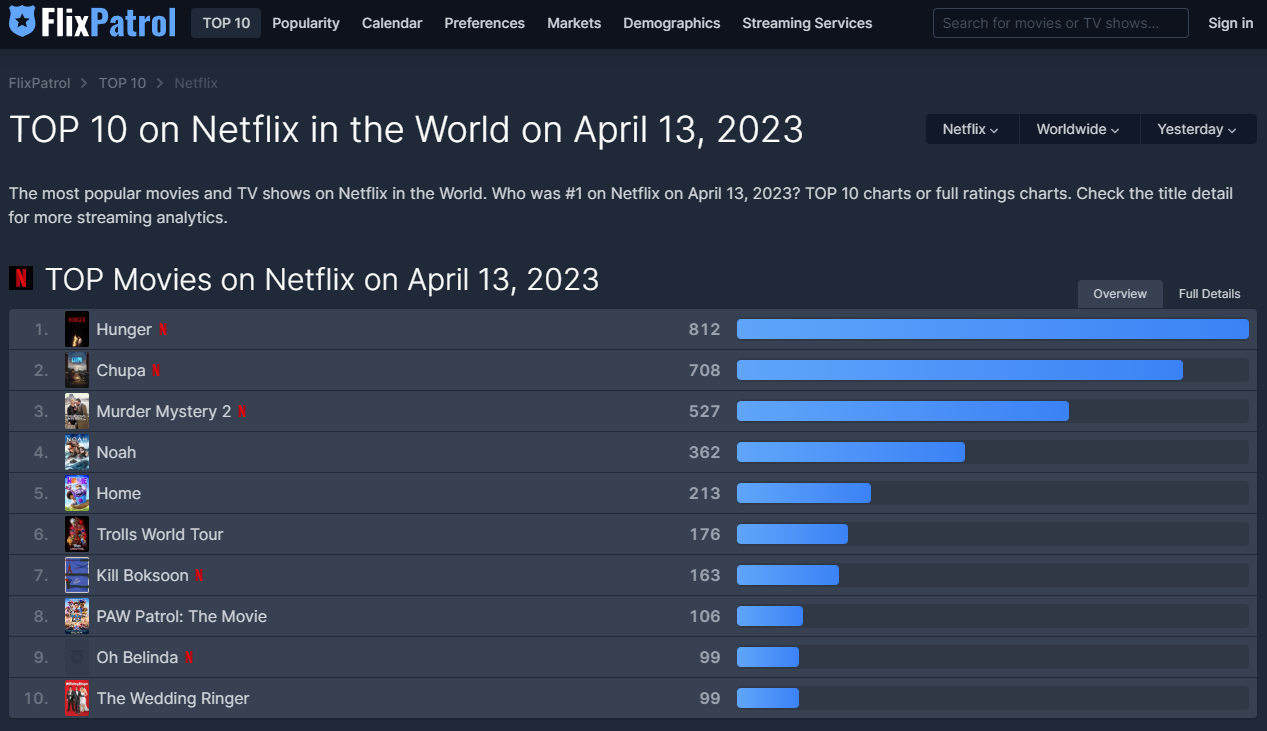Viewport: 1267px width, 731px height.
Task: Click the TOP 10 breadcrumb link
Action: (122, 83)
